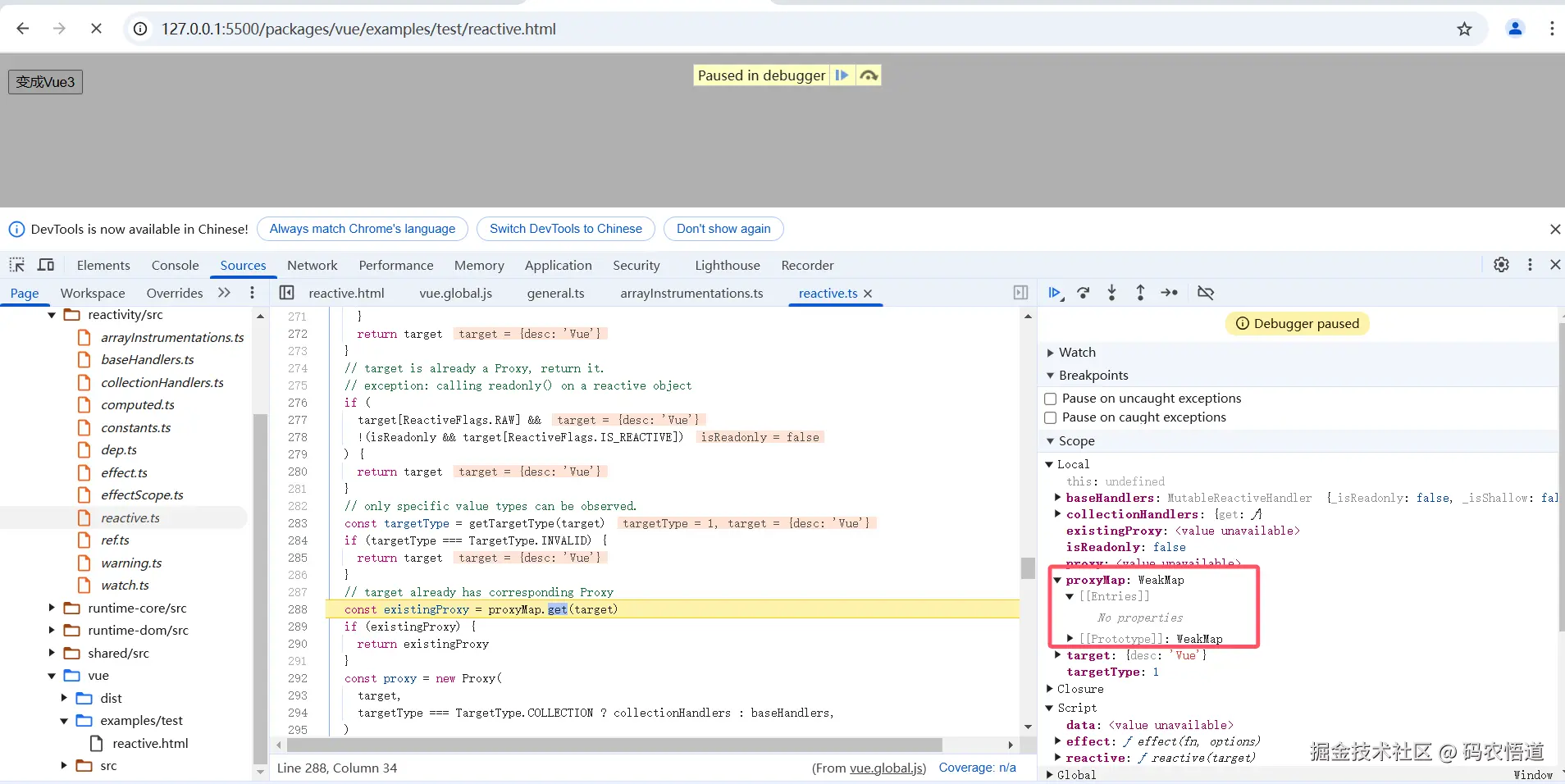Click Switch DevTools to Chinese button
Image resolution: width=1565 pixels, height=784 pixels.
click(565, 229)
